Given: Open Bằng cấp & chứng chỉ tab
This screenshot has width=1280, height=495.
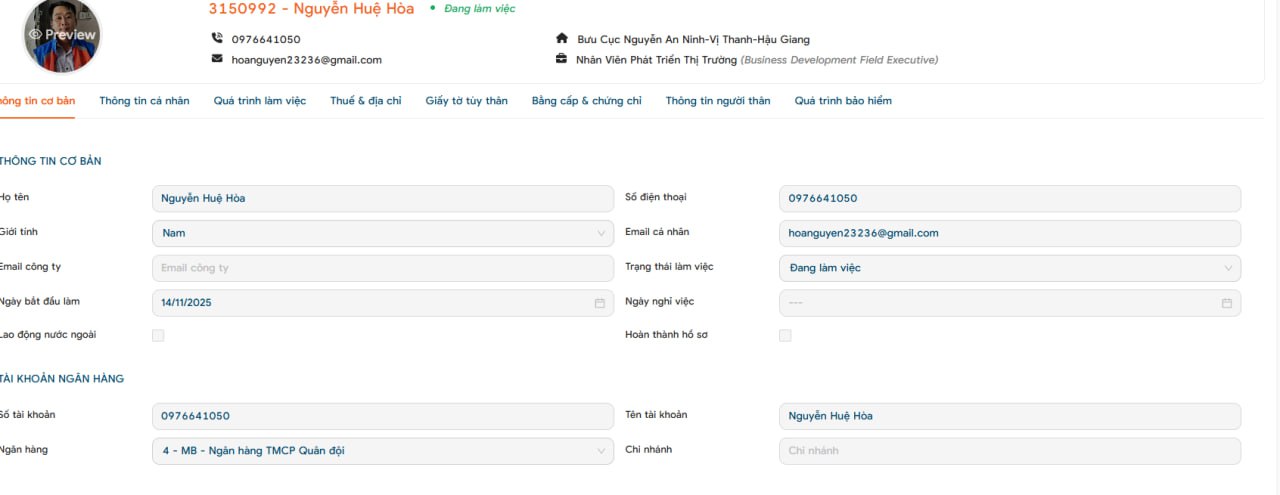Looking at the screenshot, I should 587,101.
